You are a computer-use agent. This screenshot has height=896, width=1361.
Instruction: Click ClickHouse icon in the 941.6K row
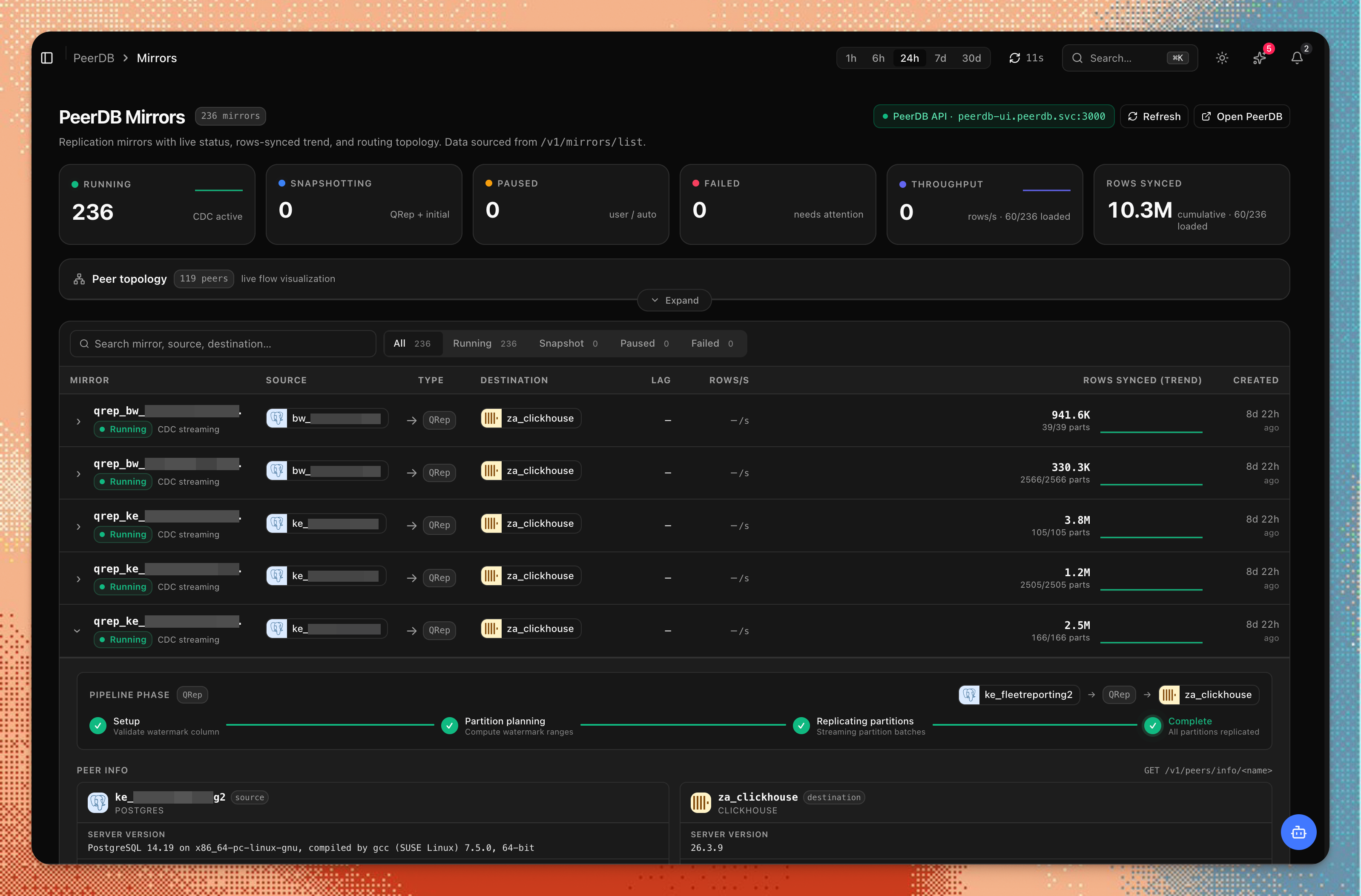pos(491,418)
